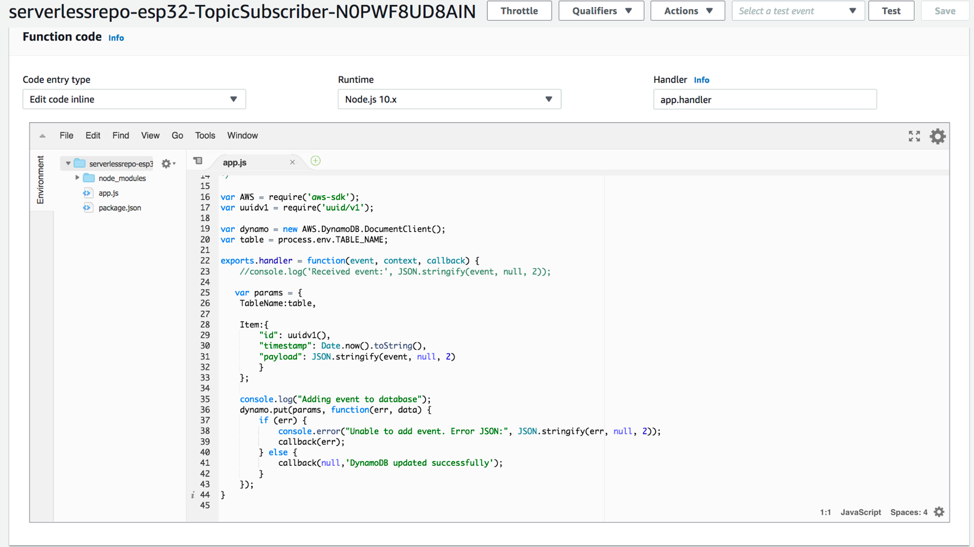Open editor preferences gear icon
974x547 pixels.
[937, 136]
